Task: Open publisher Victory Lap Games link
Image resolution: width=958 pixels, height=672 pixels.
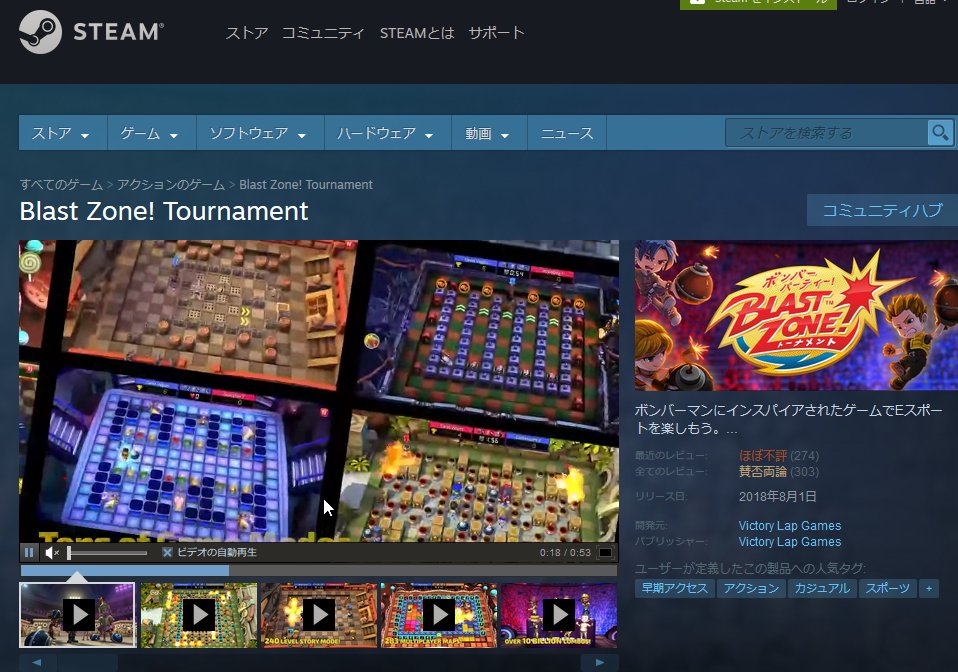Action: pyautogui.click(x=789, y=541)
